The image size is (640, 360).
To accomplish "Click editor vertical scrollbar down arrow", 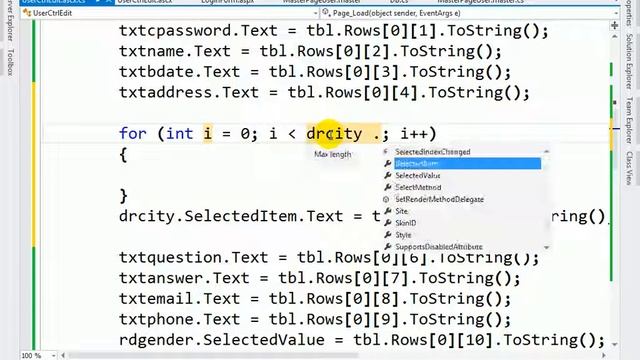I will pos(614,345).
